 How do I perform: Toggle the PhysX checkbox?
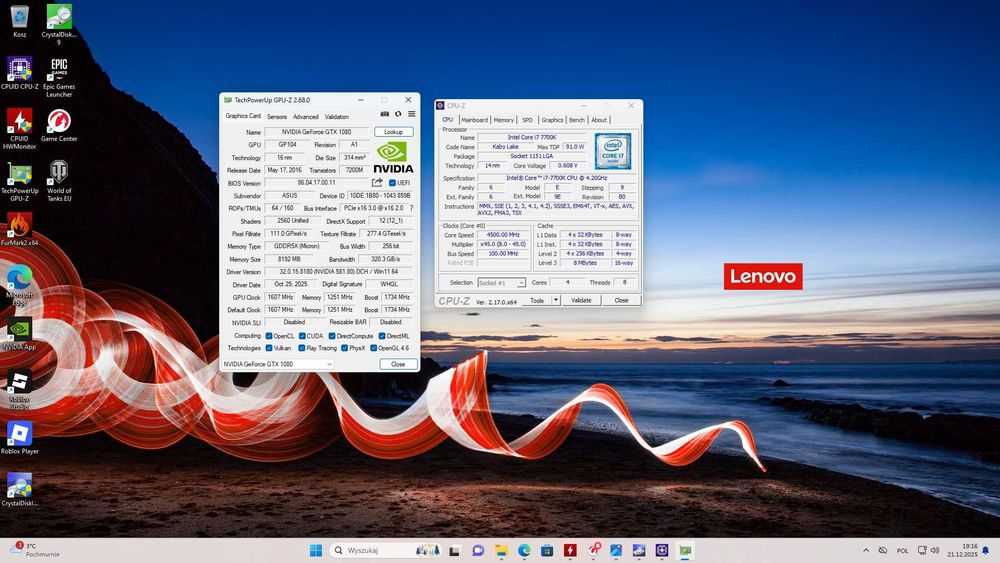(x=344, y=348)
